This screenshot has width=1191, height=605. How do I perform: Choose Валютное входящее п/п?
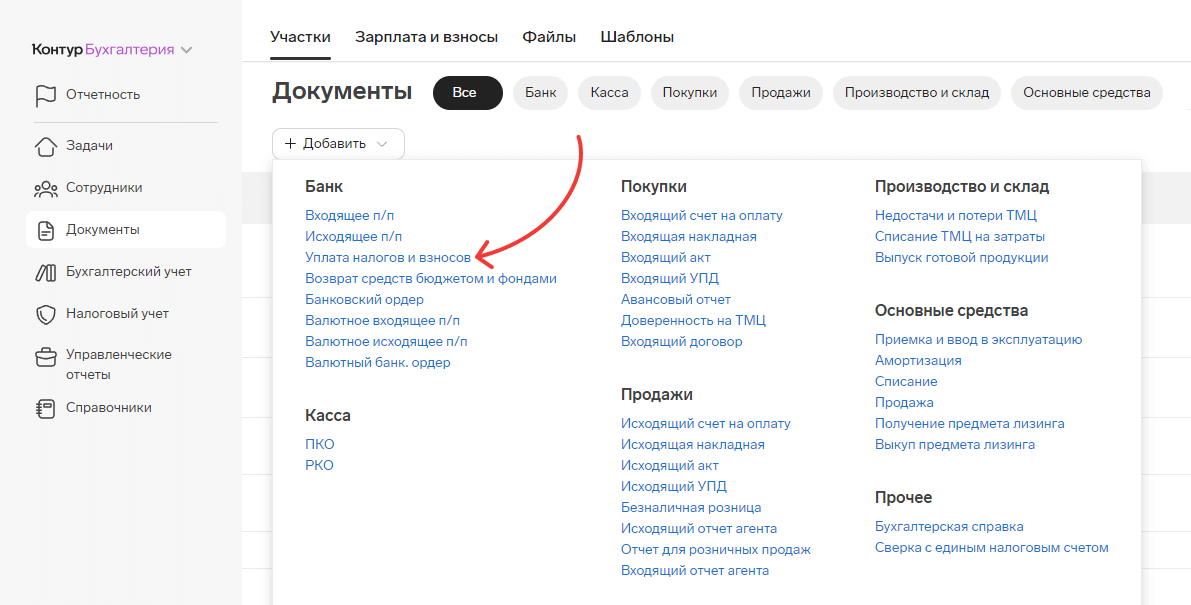tap(383, 320)
